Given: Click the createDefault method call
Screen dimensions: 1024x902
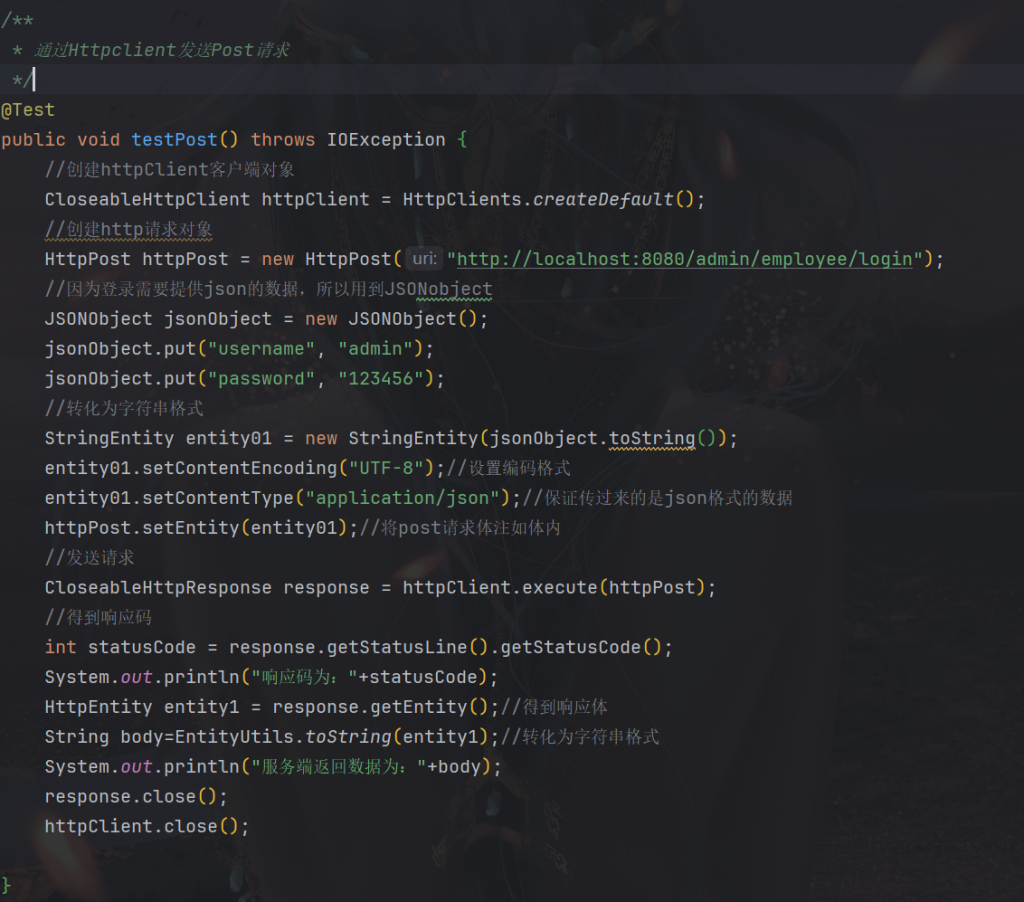Looking at the screenshot, I should [x=603, y=199].
